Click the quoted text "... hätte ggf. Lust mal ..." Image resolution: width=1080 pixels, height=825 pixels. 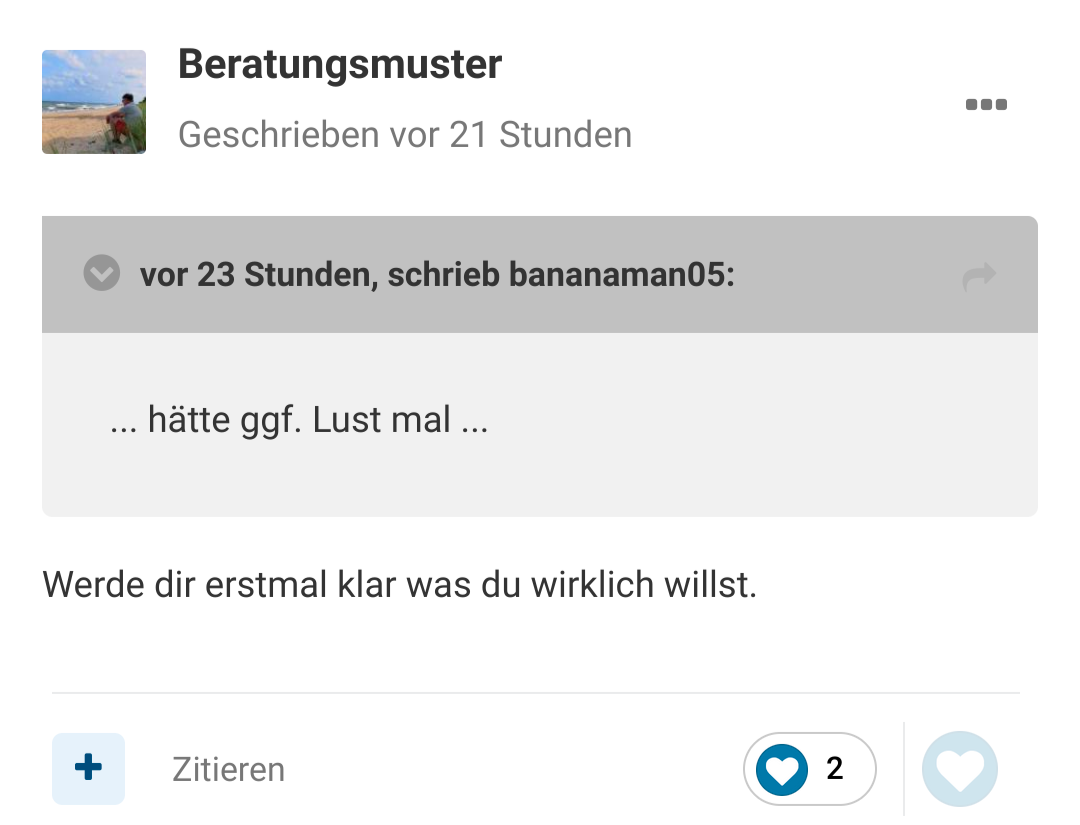click(x=299, y=420)
